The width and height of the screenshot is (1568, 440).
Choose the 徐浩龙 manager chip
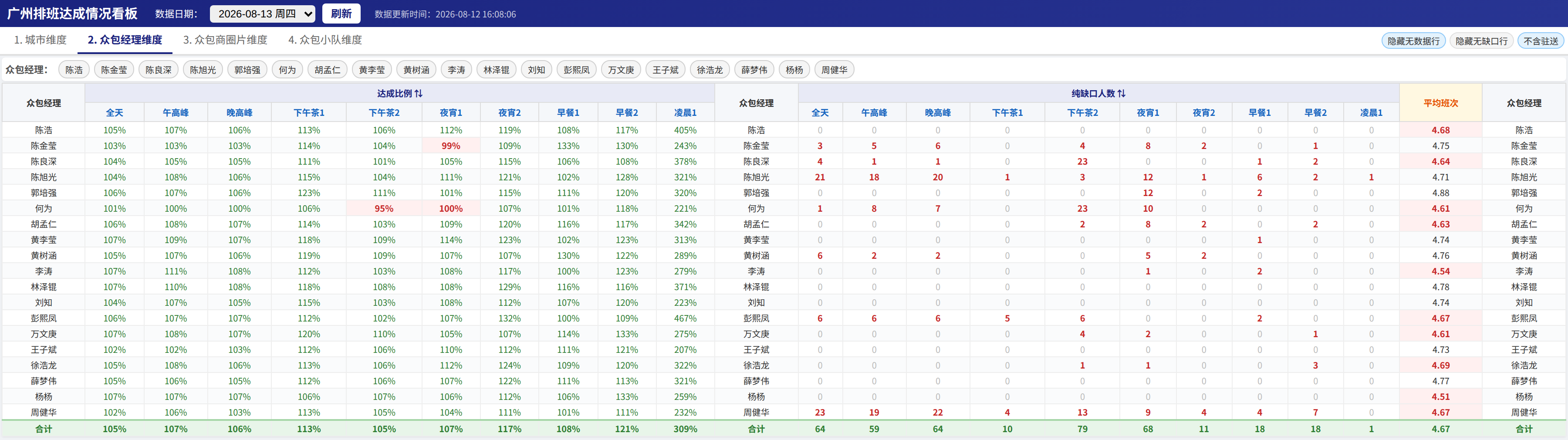tap(710, 69)
